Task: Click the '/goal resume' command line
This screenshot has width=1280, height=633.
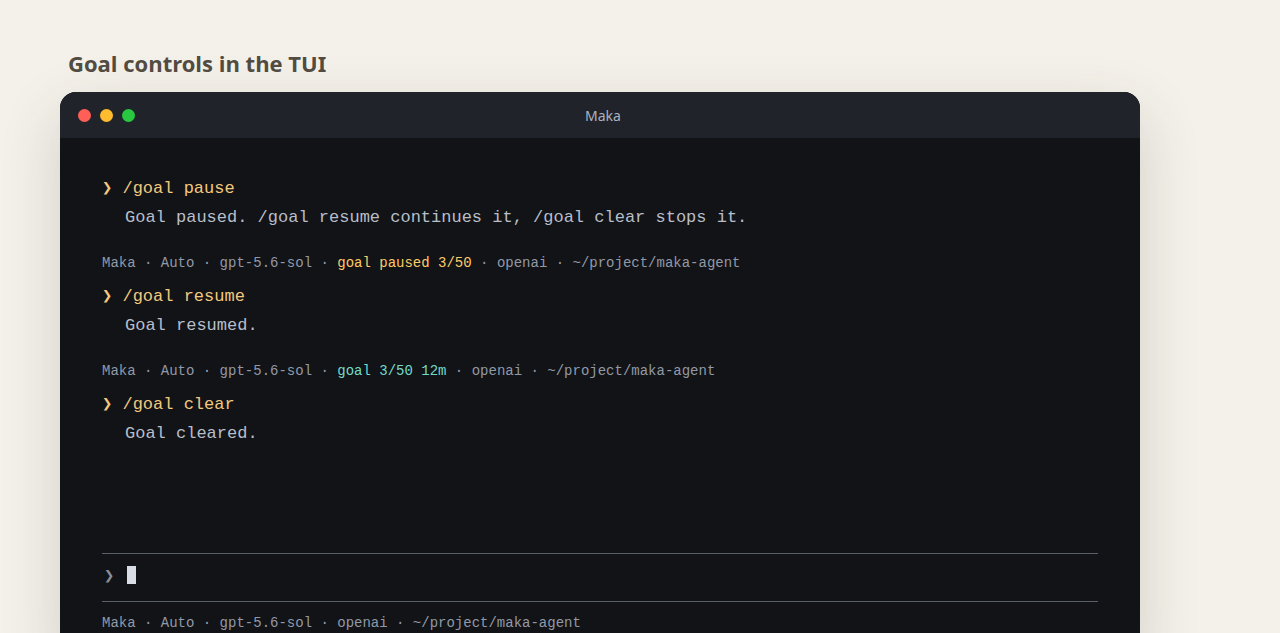Action: (x=183, y=296)
